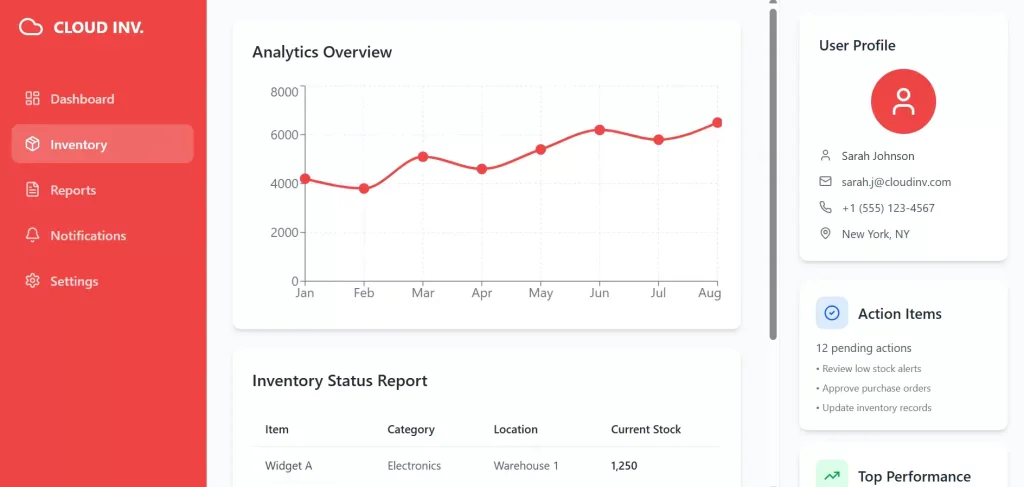Click the User Profile heading
Screen dimensions: 1024x487
(x=857, y=46)
